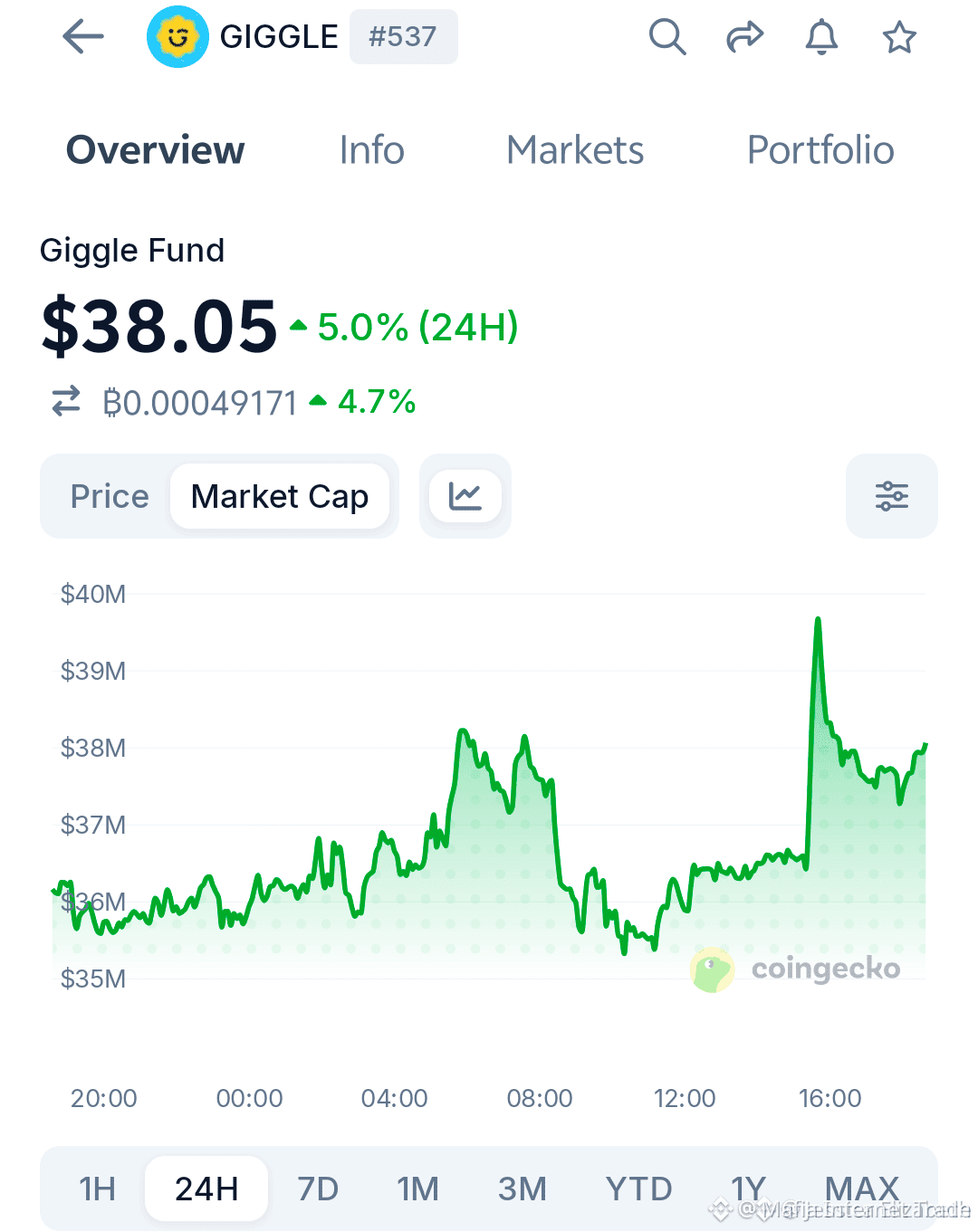
Task: Open the Portfolio tab
Action: point(820,150)
